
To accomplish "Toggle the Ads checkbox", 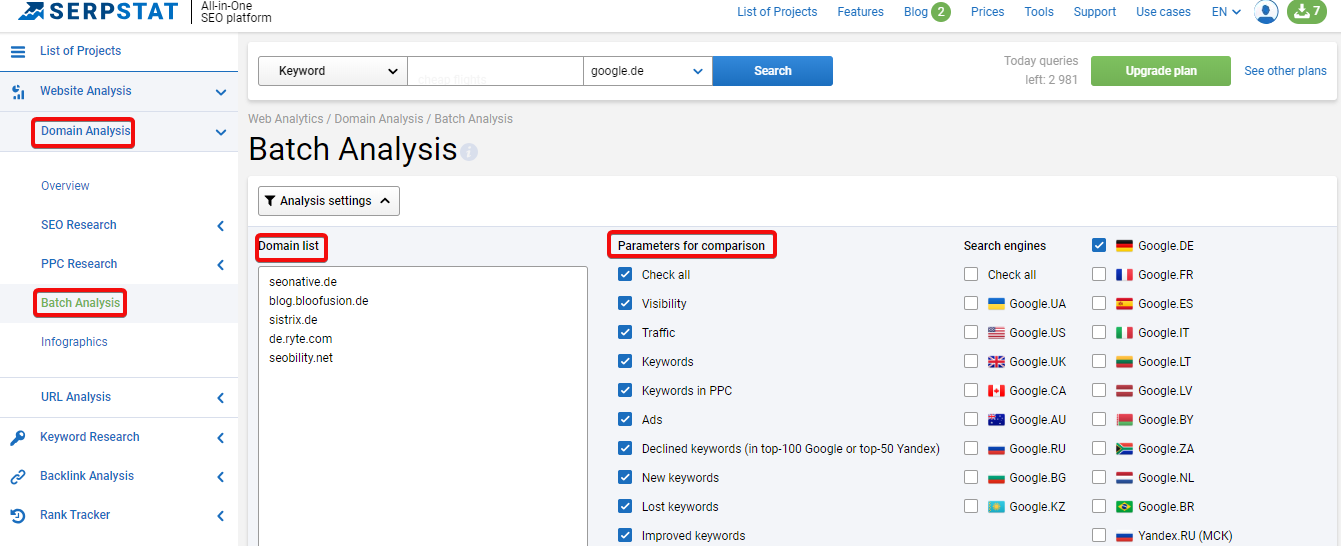I will point(625,420).
